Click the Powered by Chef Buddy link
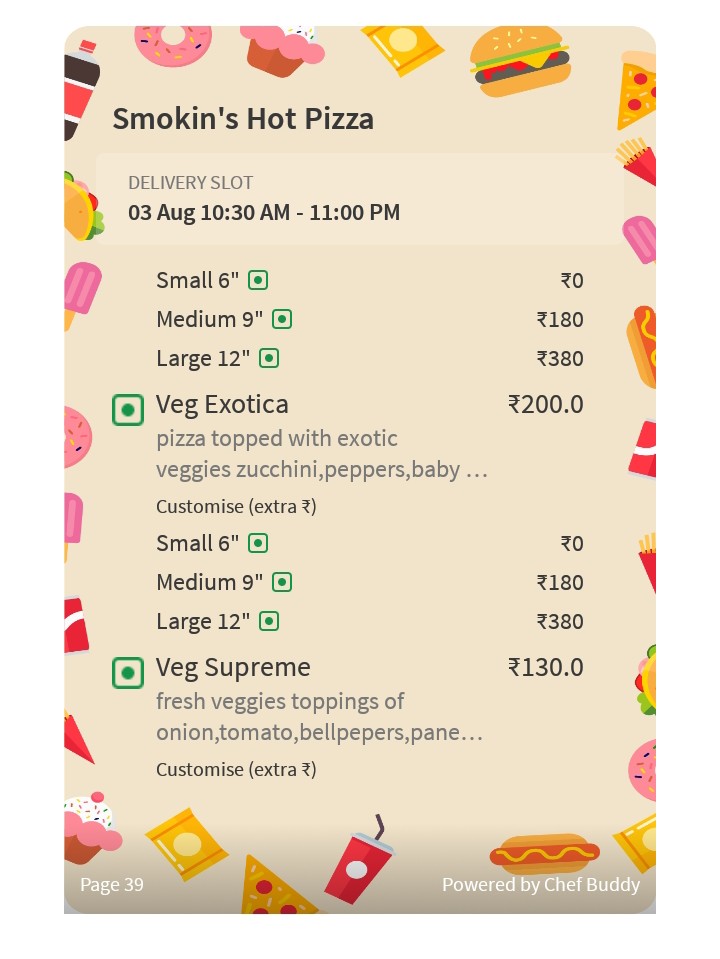720x959 pixels. click(x=541, y=884)
